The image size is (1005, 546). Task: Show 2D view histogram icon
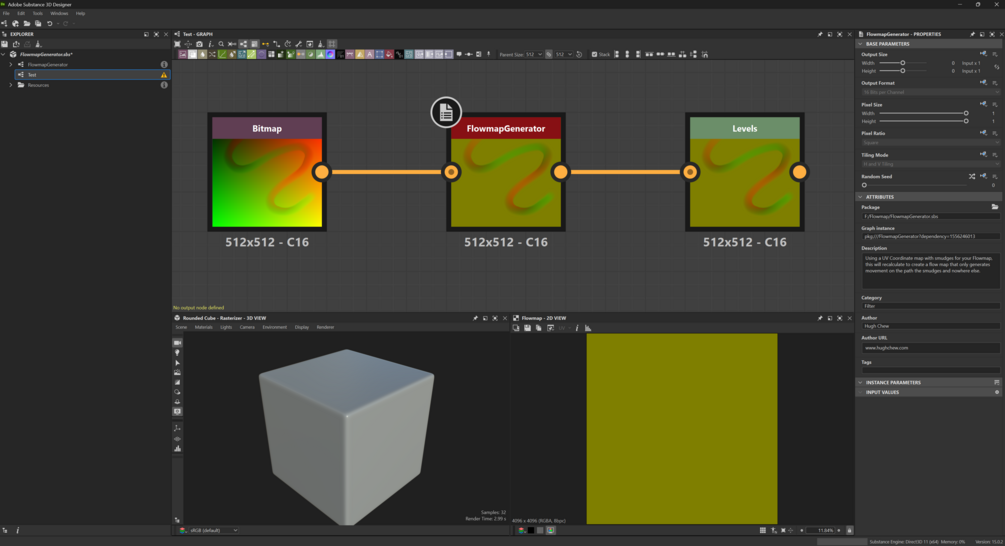(x=588, y=327)
